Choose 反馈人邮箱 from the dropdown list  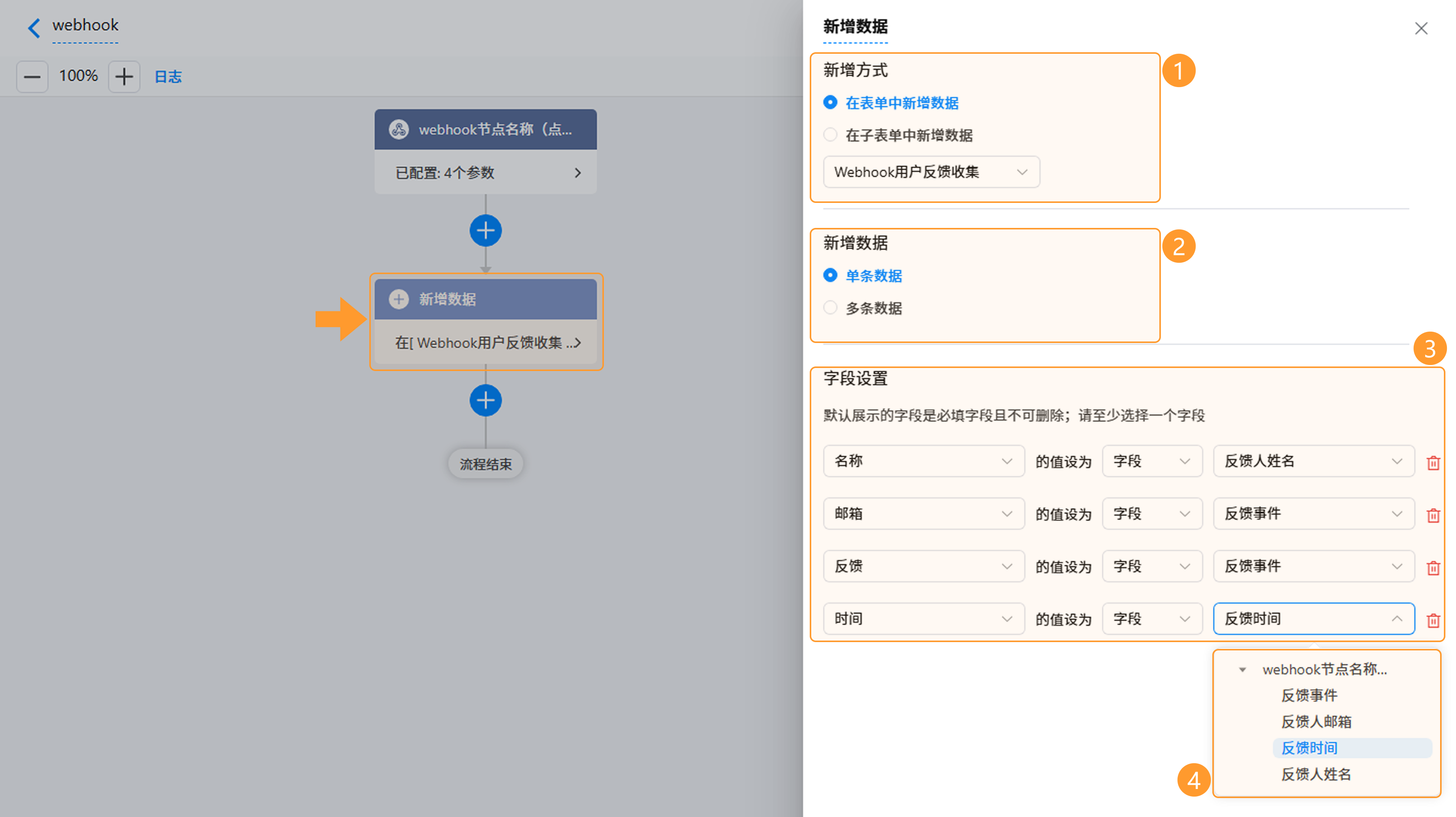pyautogui.click(x=1316, y=722)
